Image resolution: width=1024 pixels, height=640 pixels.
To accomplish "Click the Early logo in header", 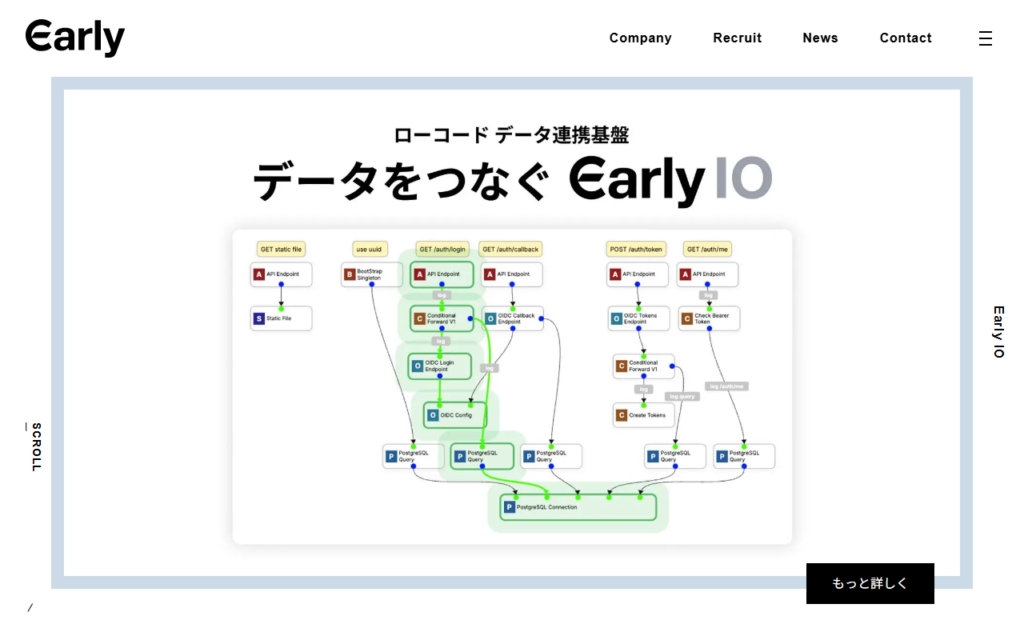I will [x=75, y=38].
